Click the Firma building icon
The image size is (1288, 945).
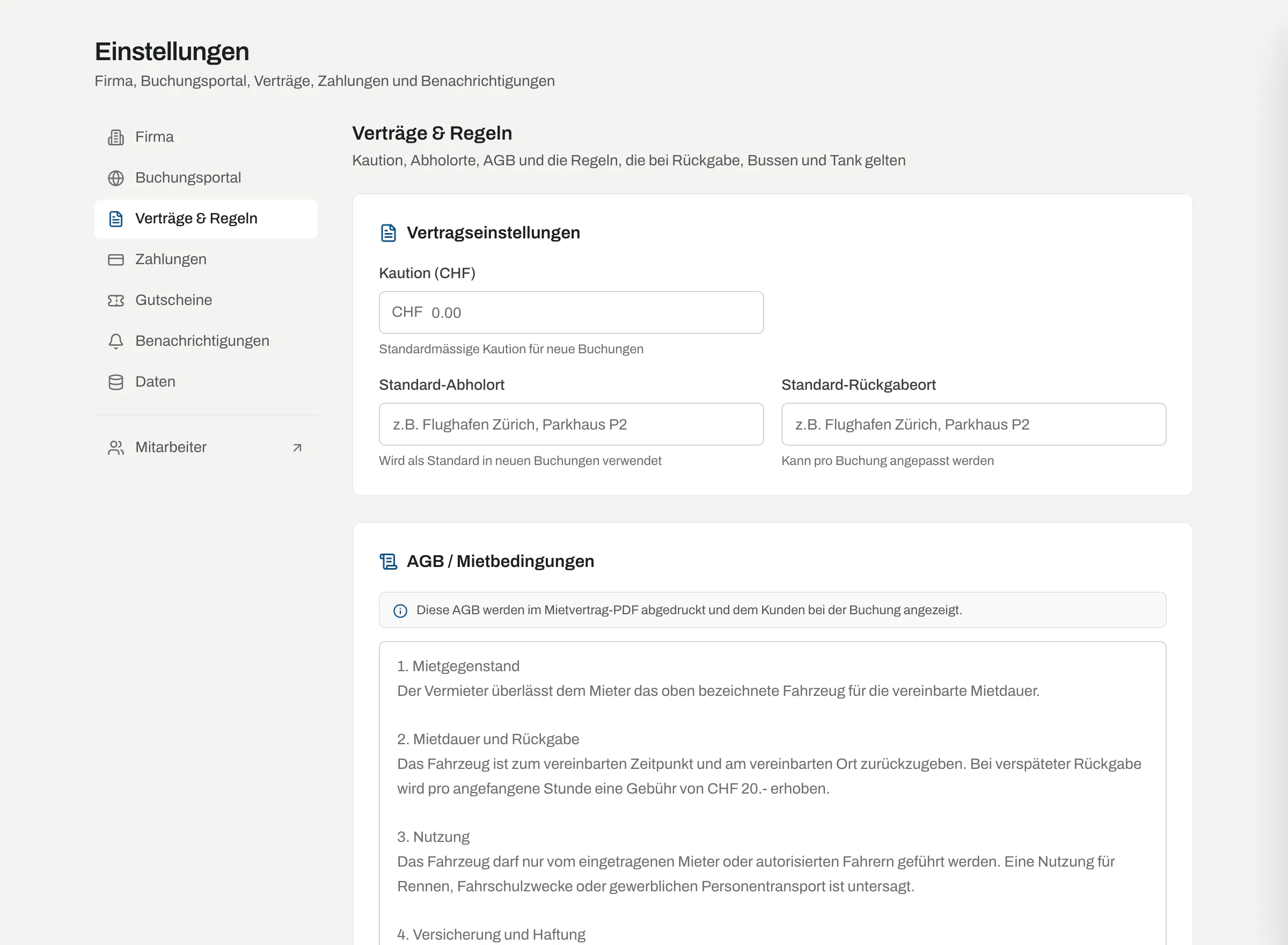point(116,137)
